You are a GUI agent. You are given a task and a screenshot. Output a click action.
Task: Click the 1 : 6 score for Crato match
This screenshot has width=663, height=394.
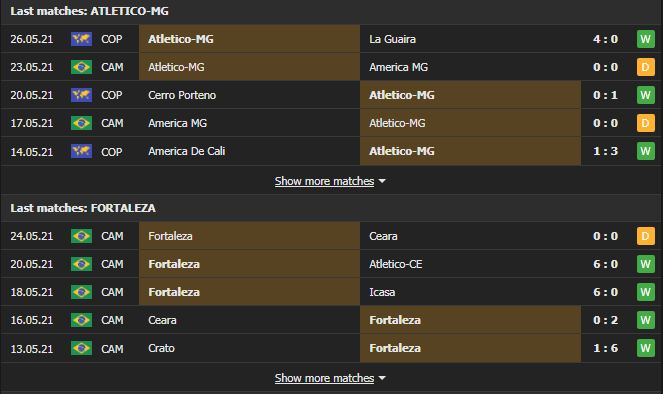click(x=605, y=348)
